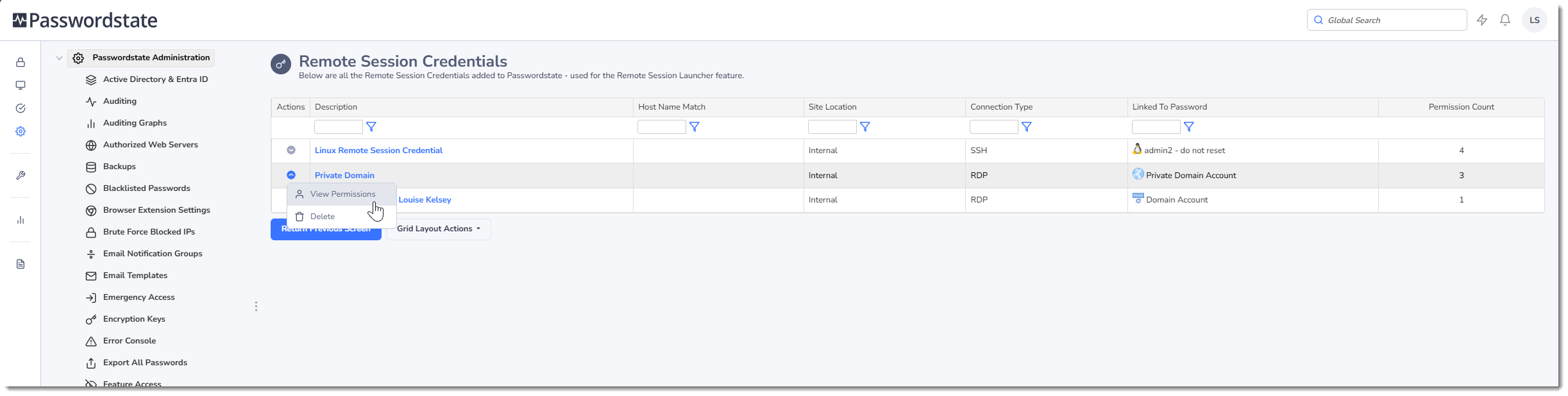Viewport: 1568px width, 396px height.
Task: Open Brute Force Blocked IPs
Action: (149, 232)
